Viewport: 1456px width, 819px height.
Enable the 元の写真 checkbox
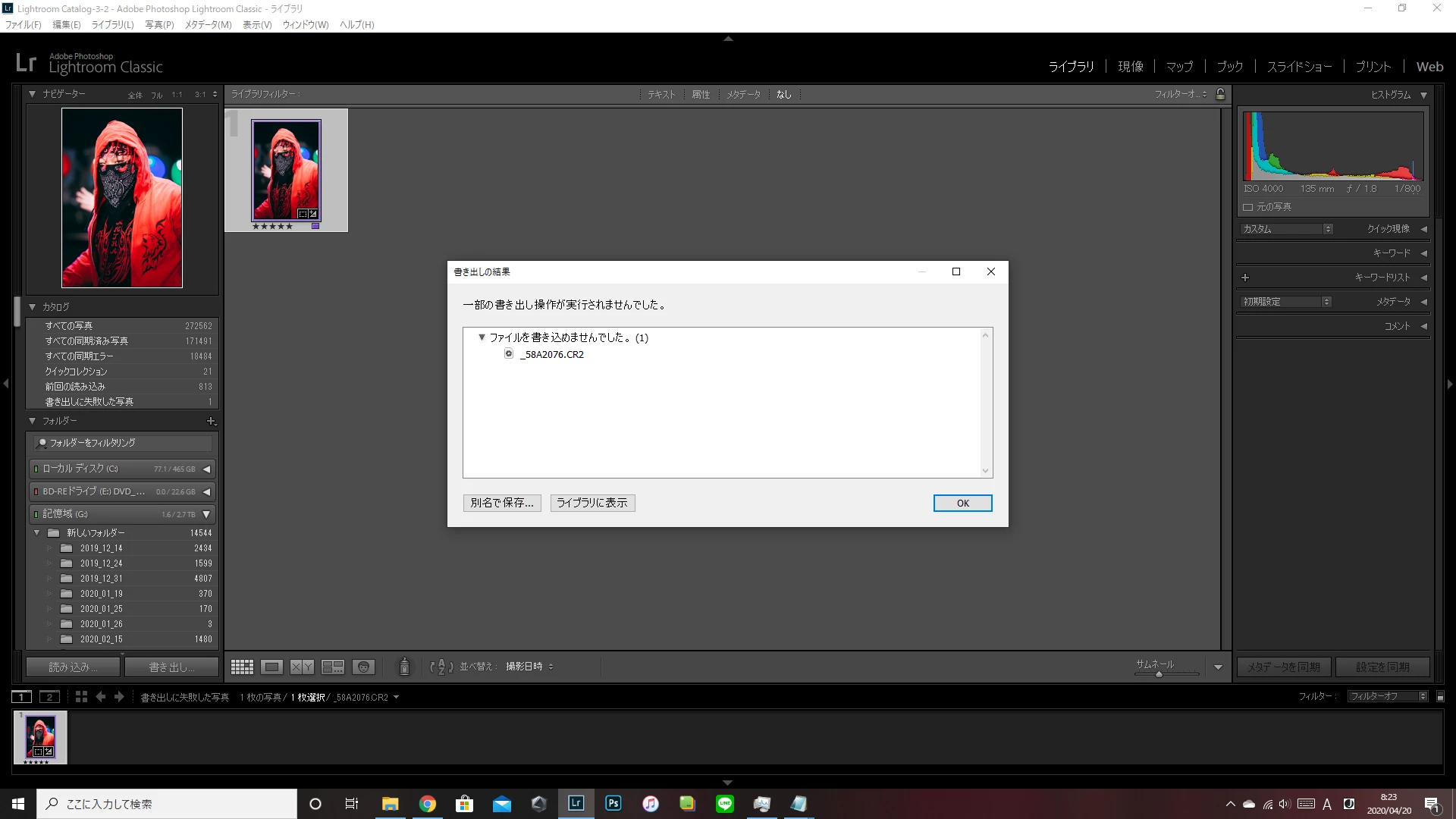1247,207
